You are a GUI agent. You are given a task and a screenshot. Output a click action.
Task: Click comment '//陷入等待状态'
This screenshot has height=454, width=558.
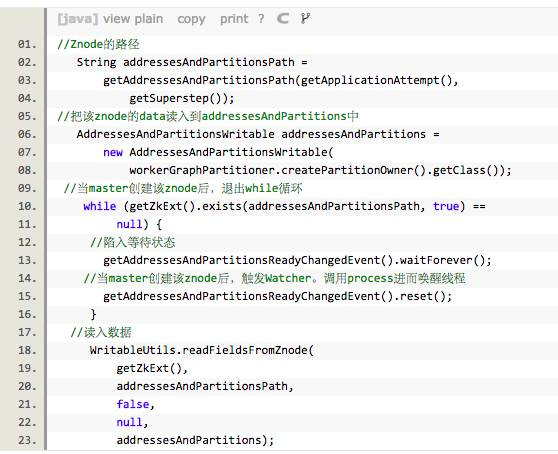coord(133,242)
